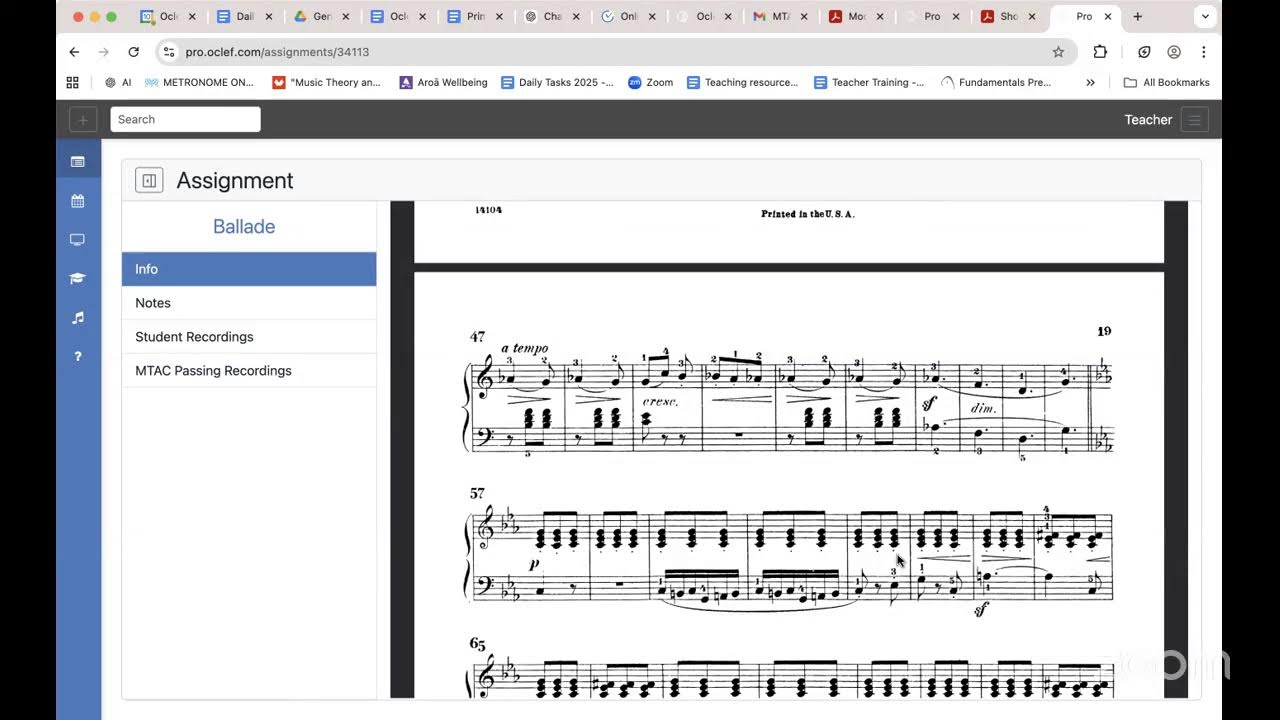Open the Extensions puzzle icon

pos(1100,52)
